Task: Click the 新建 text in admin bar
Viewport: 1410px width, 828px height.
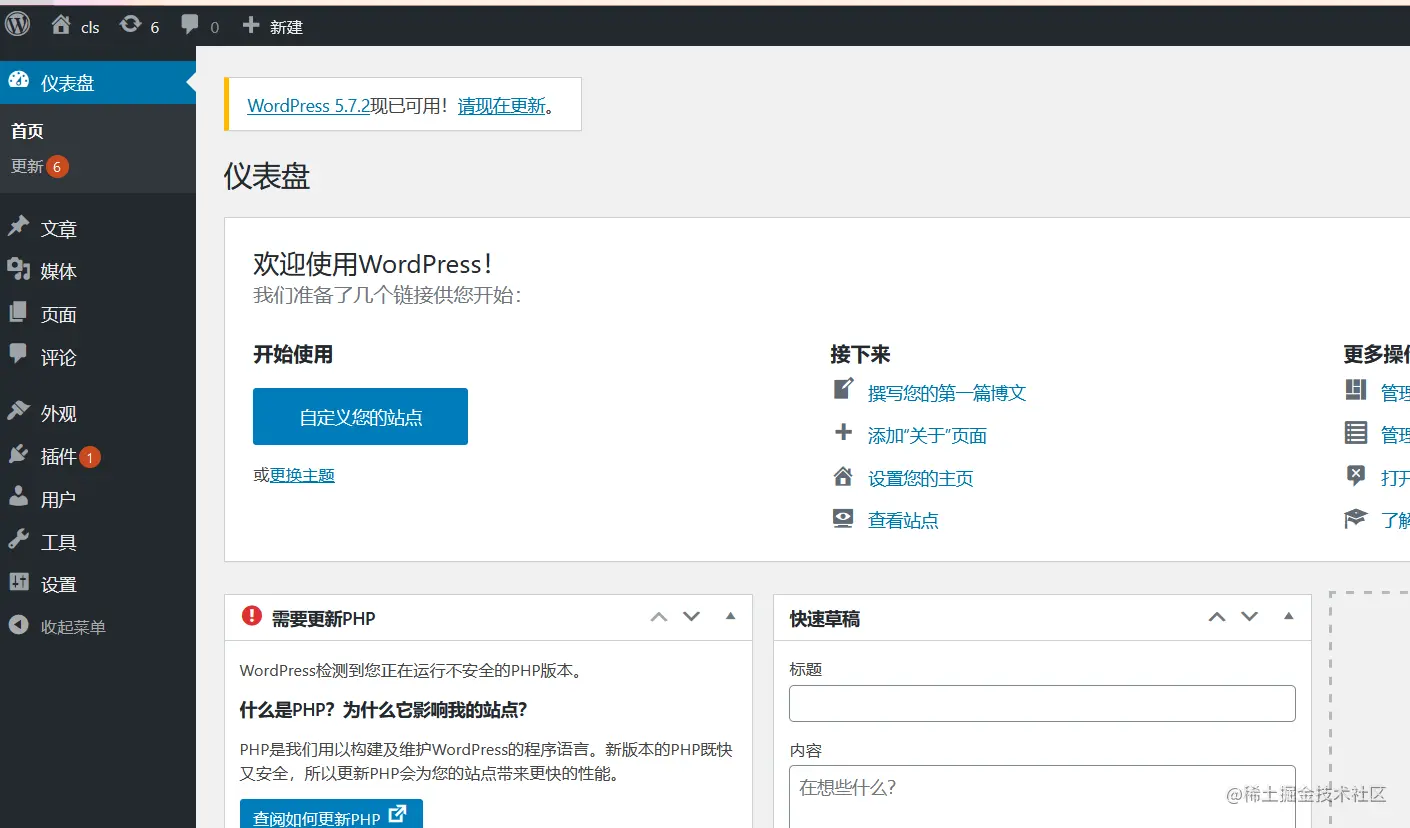Action: click(x=286, y=27)
